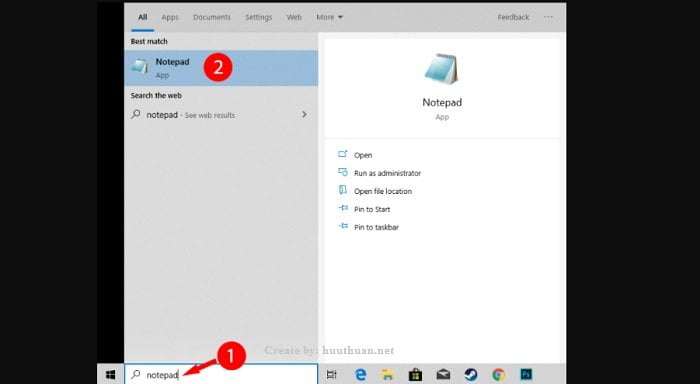
Task: Open the Feedback link
Action: 513,17
